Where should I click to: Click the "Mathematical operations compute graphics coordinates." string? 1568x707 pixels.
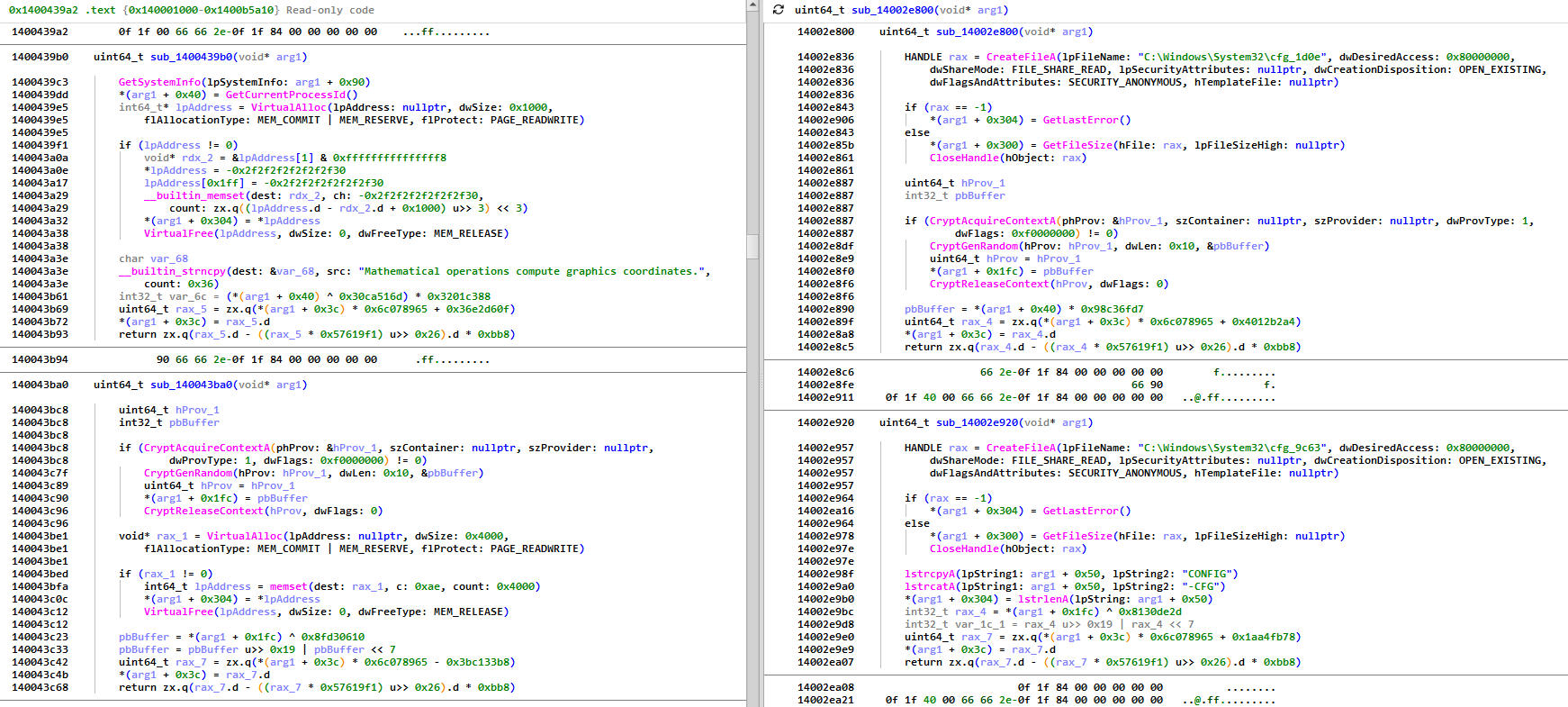point(534,271)
